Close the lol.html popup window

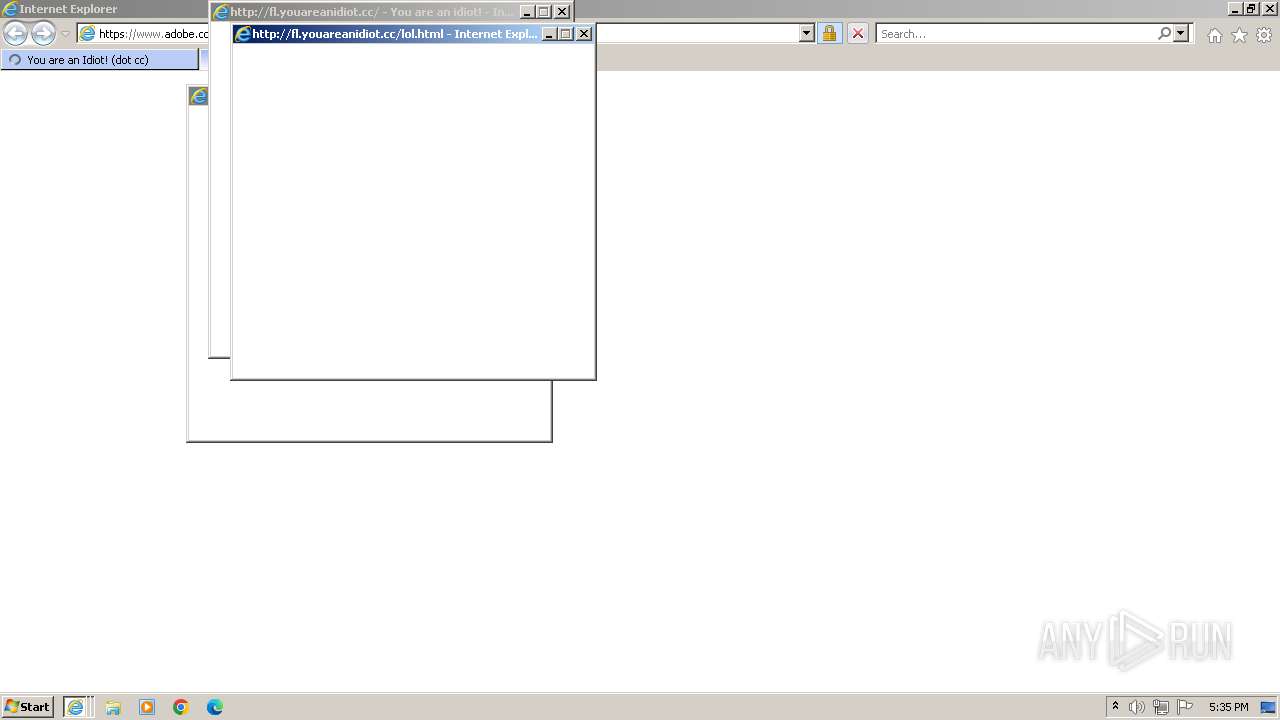point(584,34)
